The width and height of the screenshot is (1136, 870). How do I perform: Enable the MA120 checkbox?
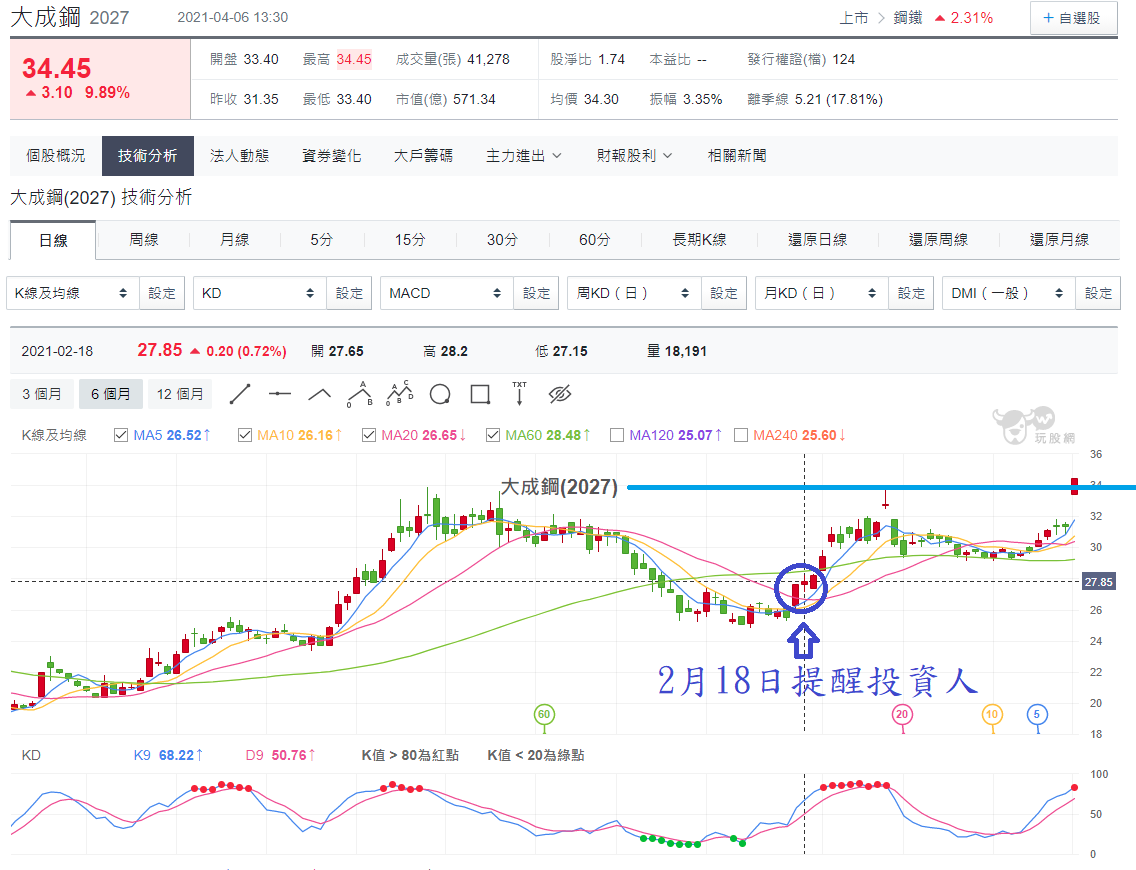click(x=617, y=435)
